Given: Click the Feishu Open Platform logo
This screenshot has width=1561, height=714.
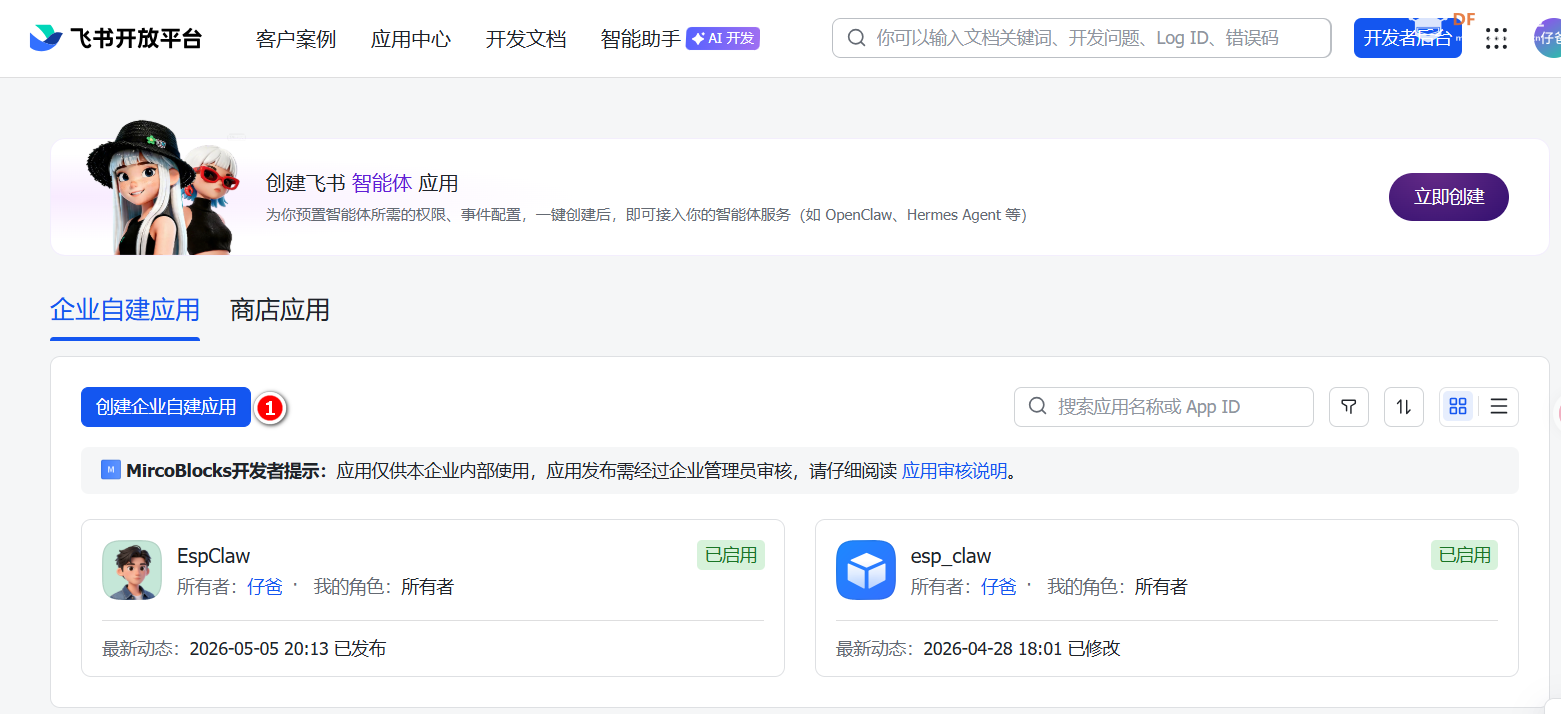Looking at the screenshot, I should pos(116,38).
